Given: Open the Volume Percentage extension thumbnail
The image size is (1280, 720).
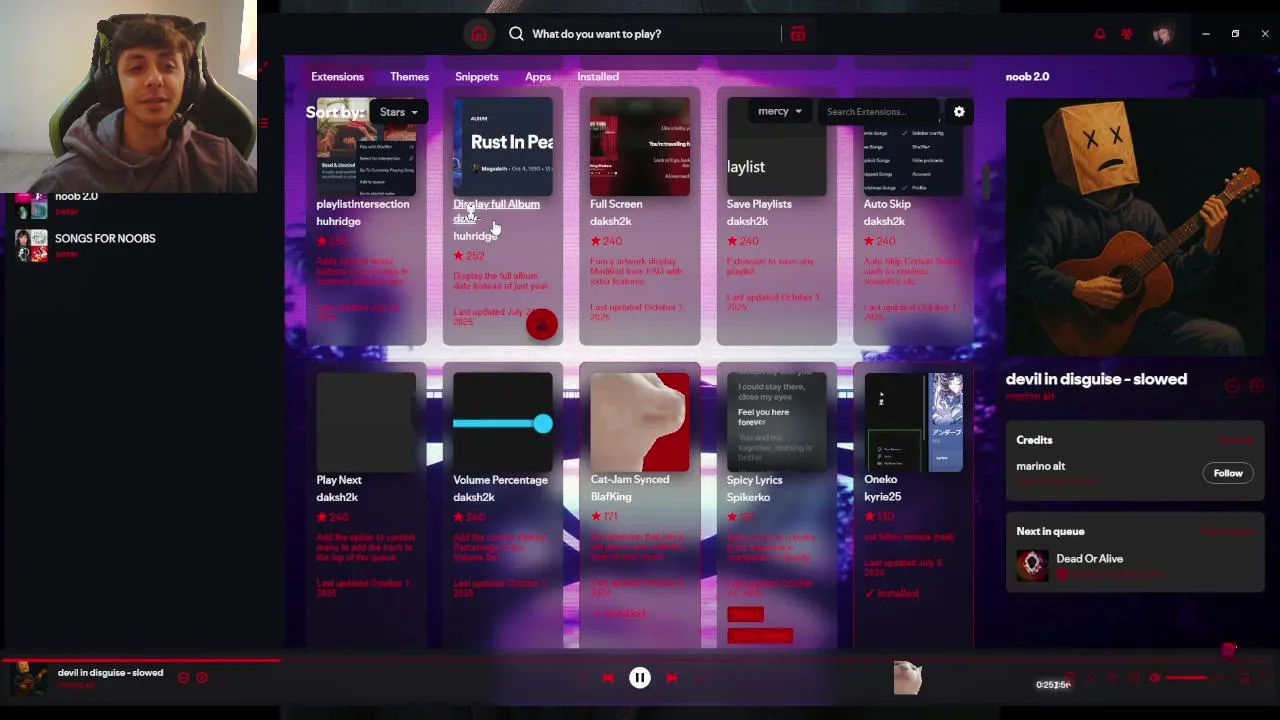Looking at the screenshot, I should pos(503,422).
